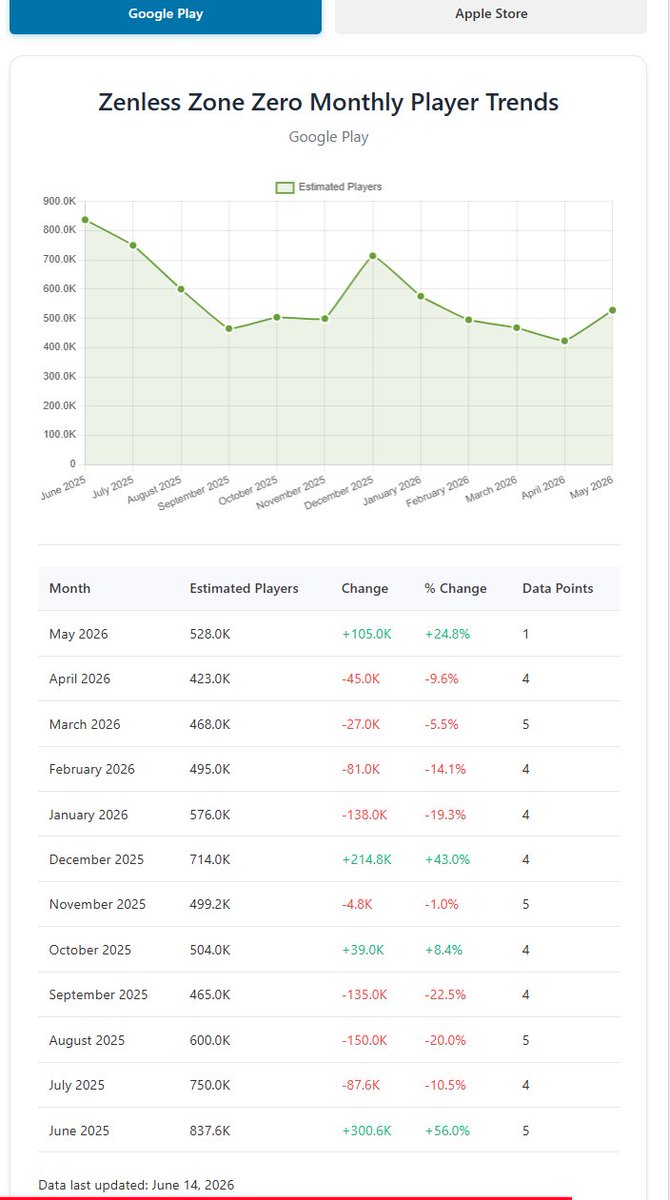Click the 423.0K estimated players value

tap(210, 679)
